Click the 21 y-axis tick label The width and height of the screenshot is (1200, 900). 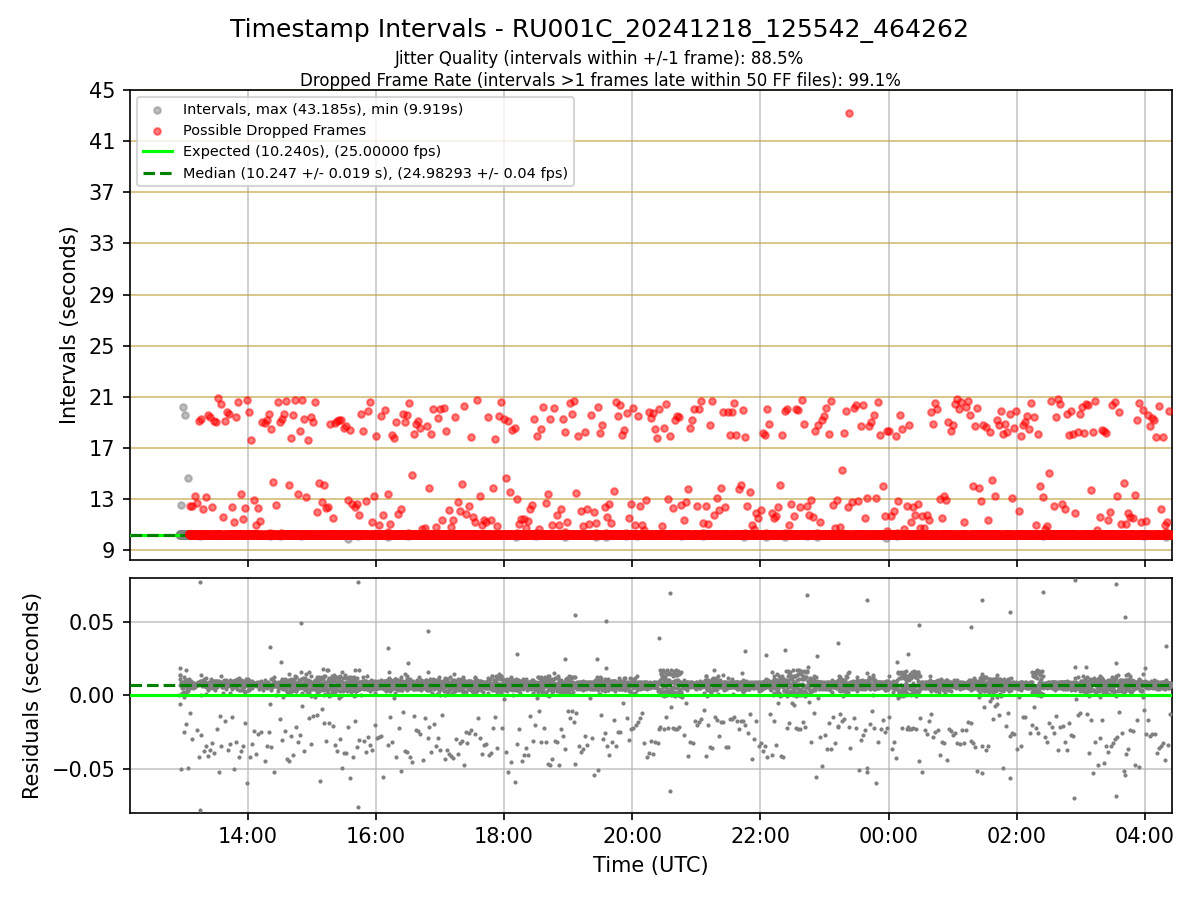click(x=102, y=397)
